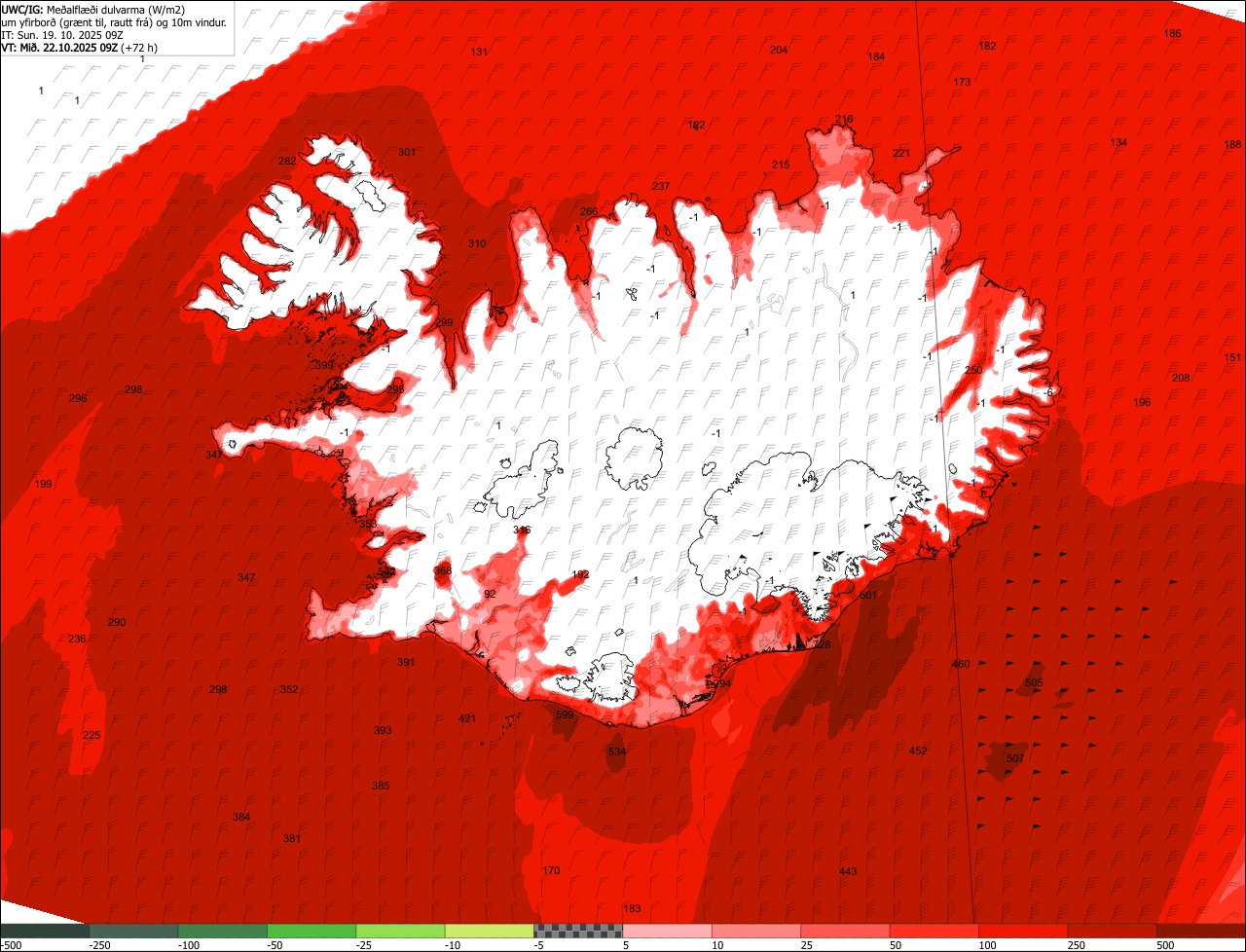Viewport: 1246px width, 952px height.
Task: Click the map value 443
Action: pos(848,871)
